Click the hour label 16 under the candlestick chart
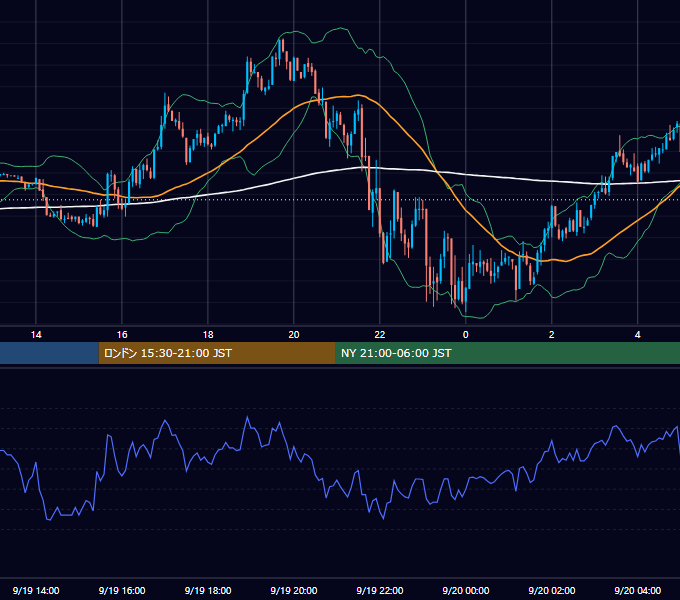 (x=122, y=335)
